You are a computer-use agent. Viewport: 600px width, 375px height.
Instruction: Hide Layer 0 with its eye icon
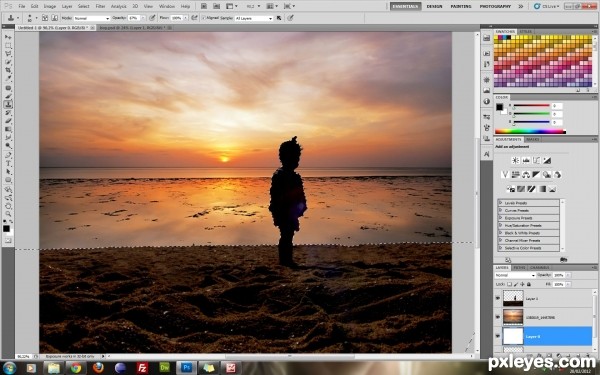point(498,336)
